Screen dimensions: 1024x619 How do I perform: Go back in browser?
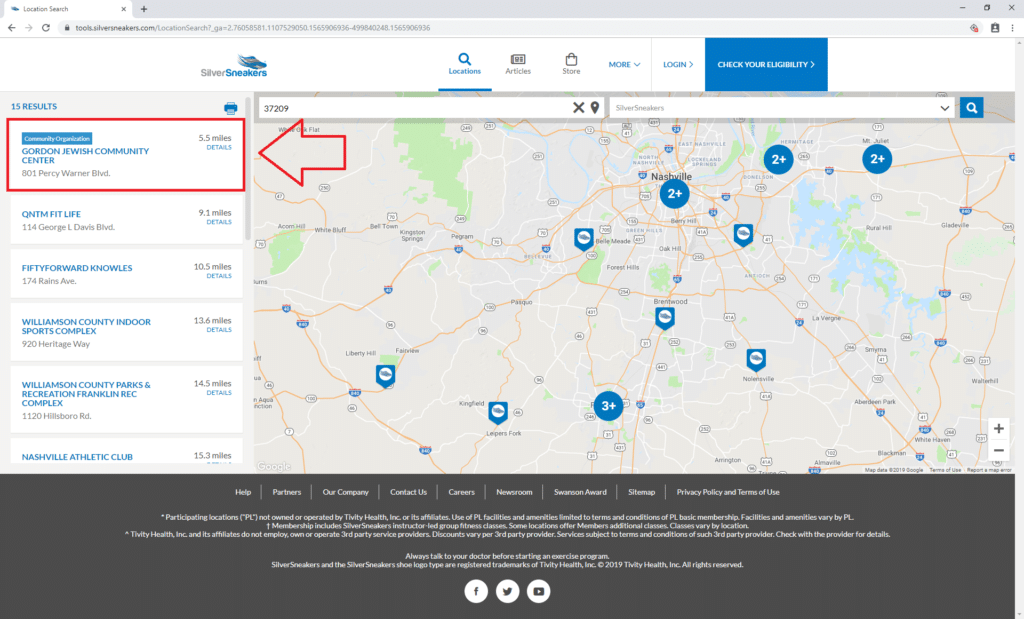tap(11, 27)
